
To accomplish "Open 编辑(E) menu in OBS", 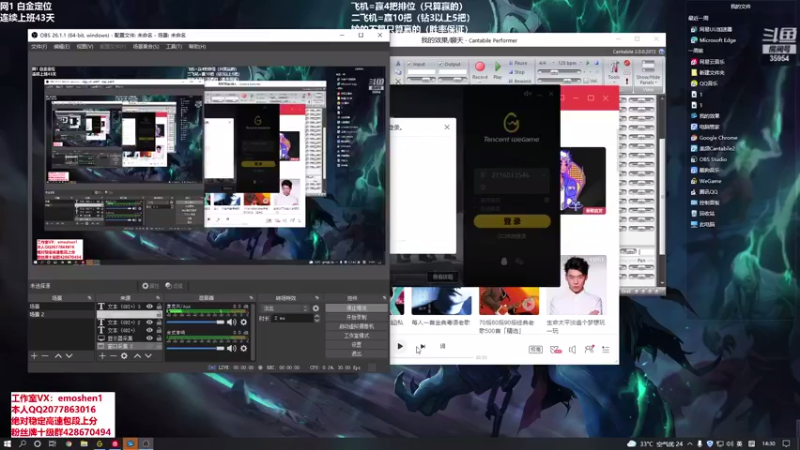I will 62,46.
